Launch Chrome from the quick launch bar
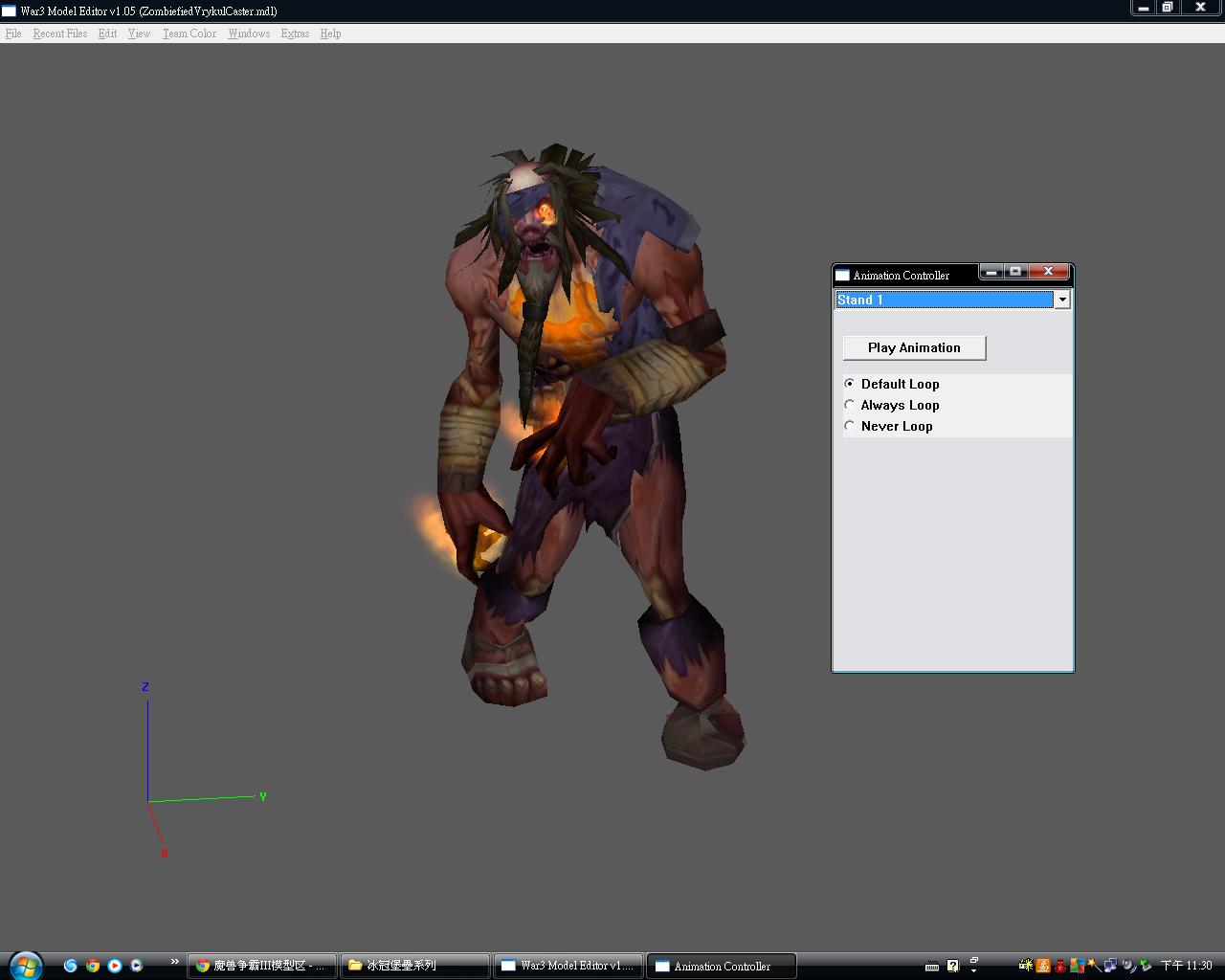Screen dimensions: 1225x980 (x=92, y=966)
